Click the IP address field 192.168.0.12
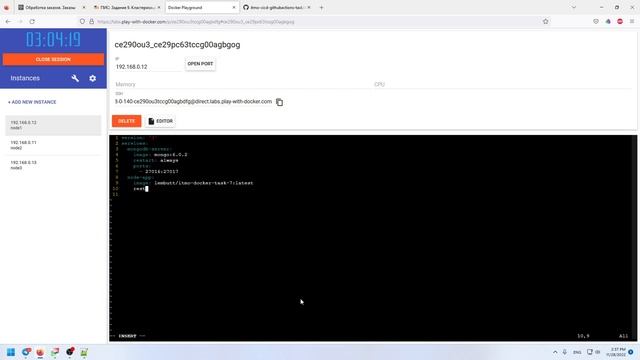Viewport: 640px width, 360px height. (x=148, y=67)
